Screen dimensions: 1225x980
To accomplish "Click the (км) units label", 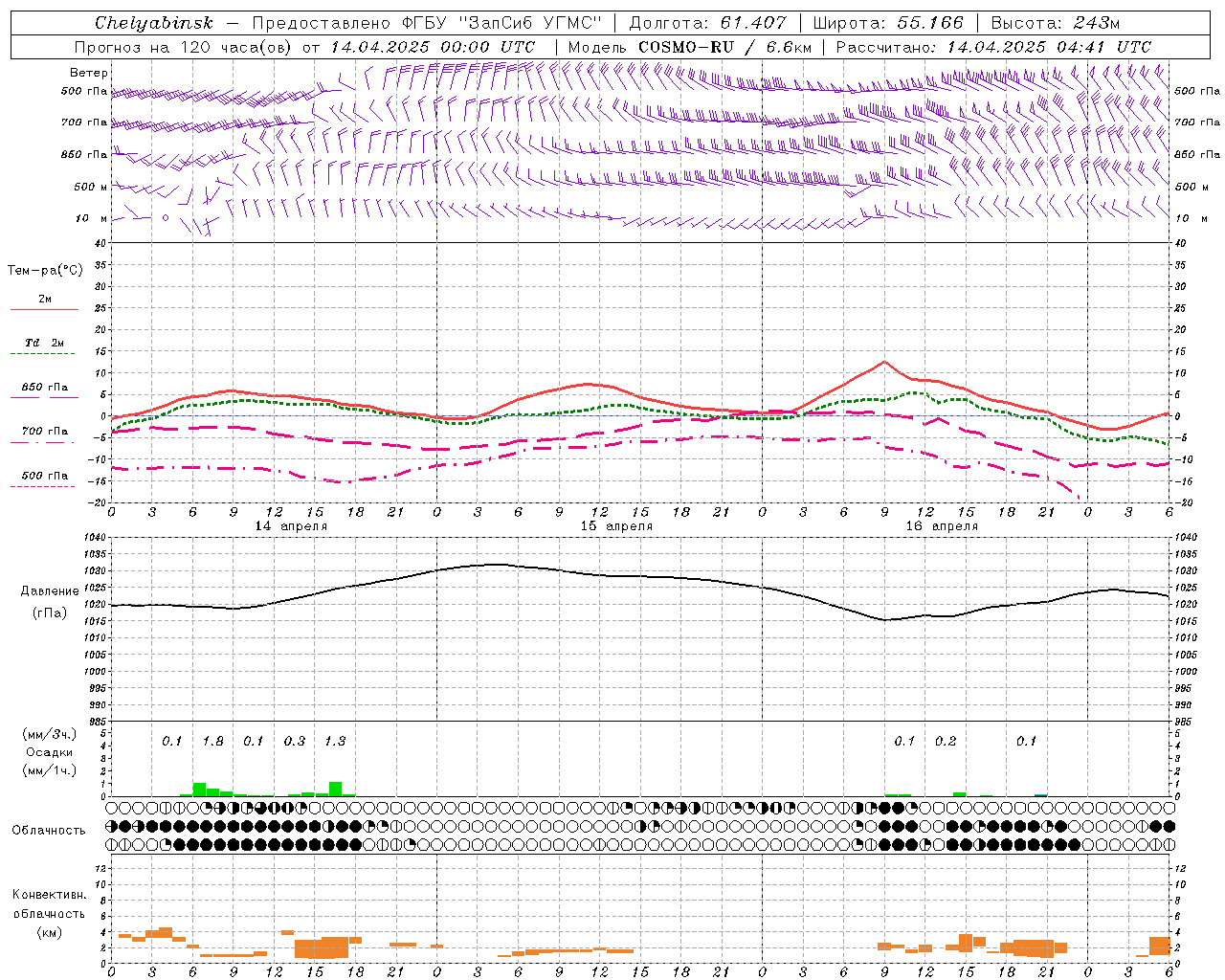I will (x=49, y=932).
